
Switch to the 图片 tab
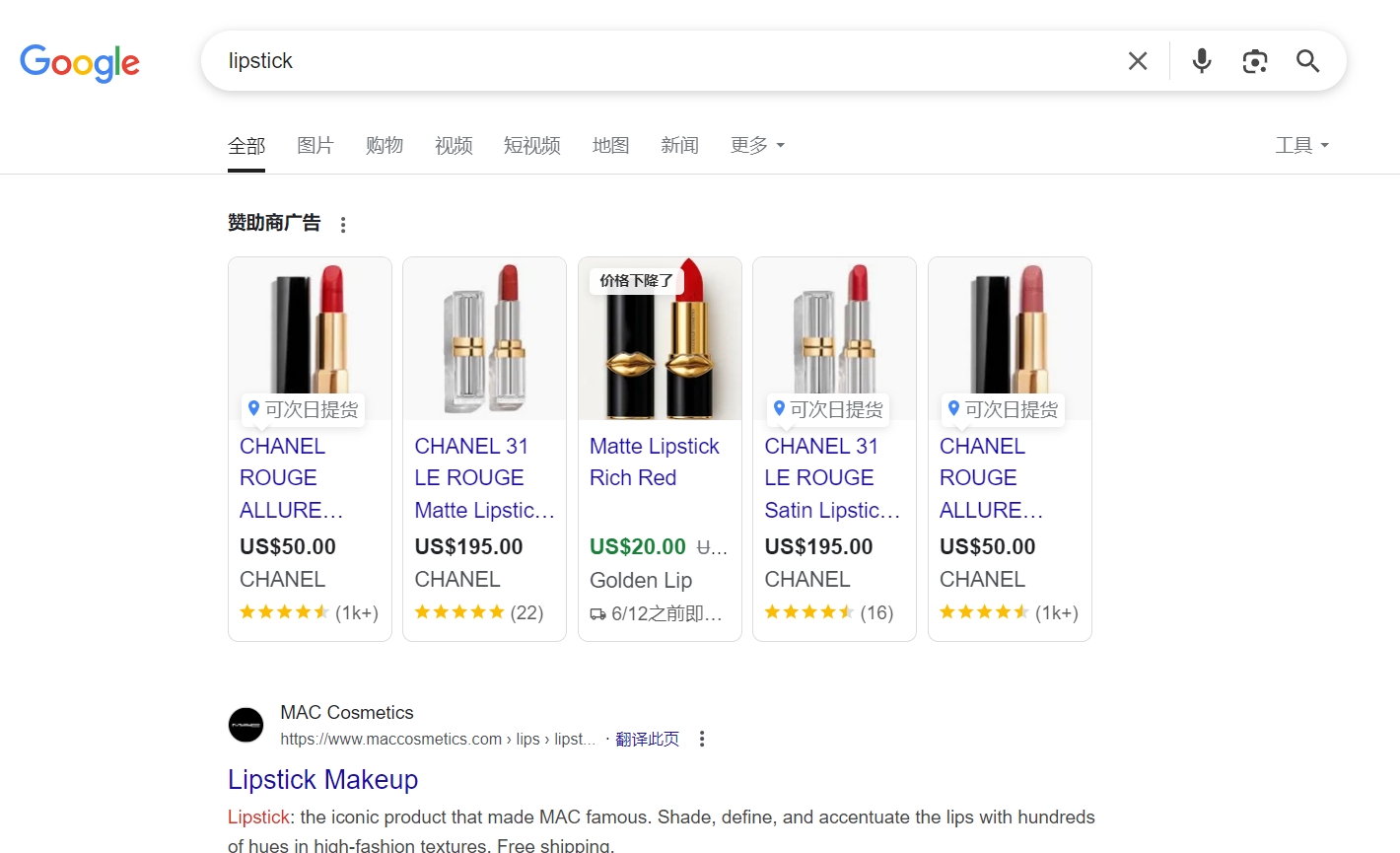coord(315,146)
